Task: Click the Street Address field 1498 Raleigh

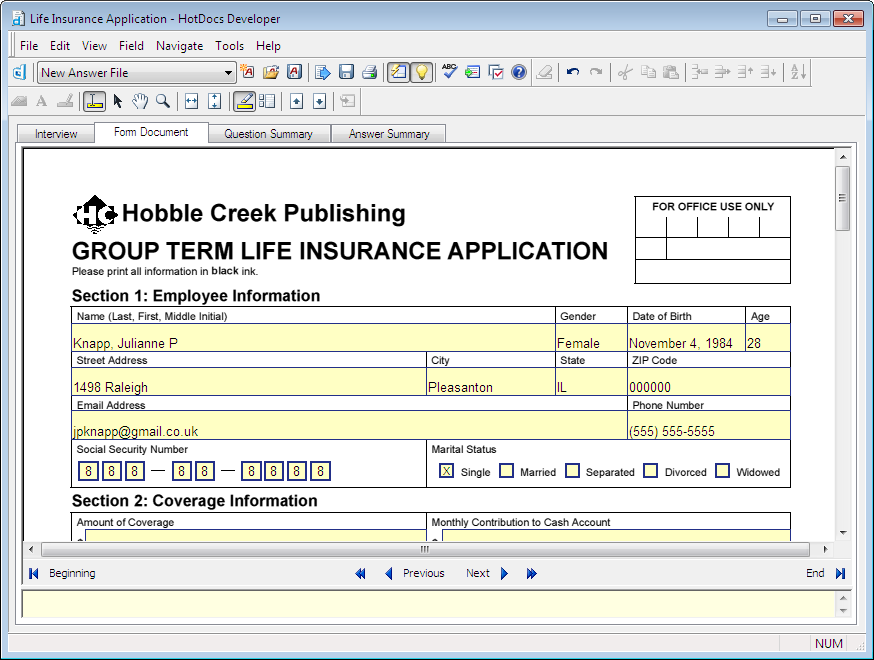Action: [x=249, y=382]
